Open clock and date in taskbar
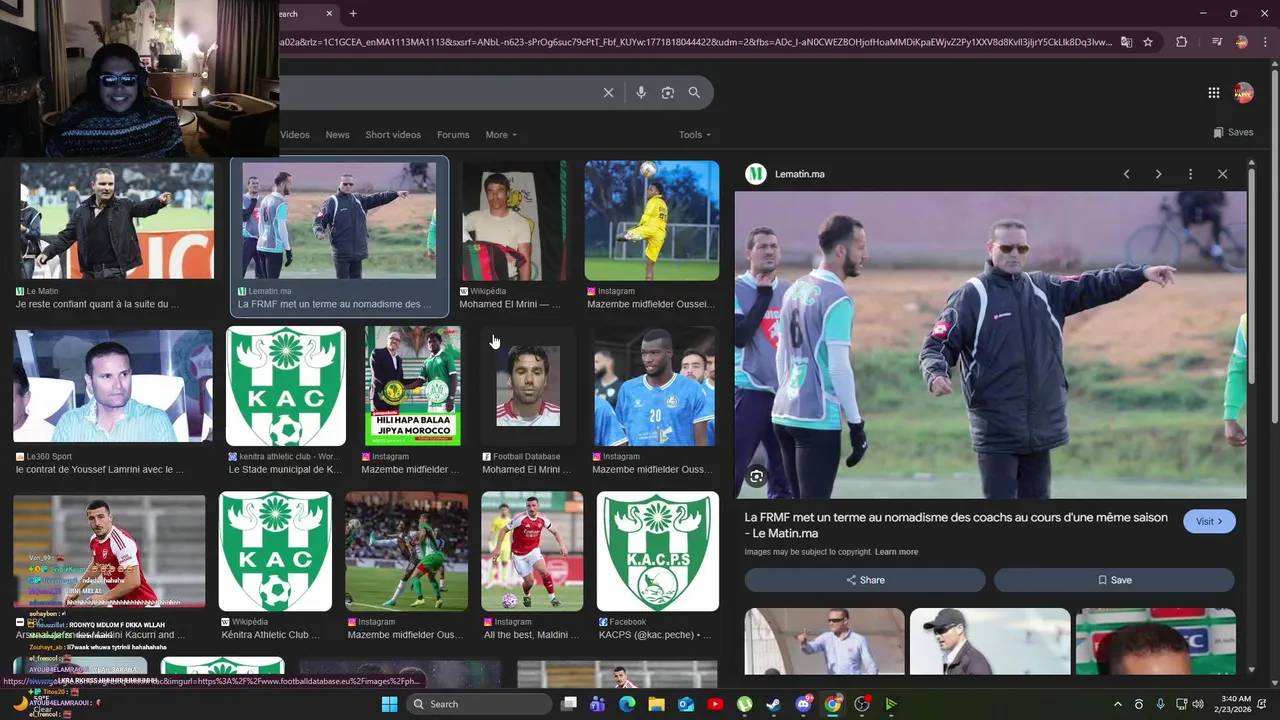The image size is (1280, 720). [1238, 704]
